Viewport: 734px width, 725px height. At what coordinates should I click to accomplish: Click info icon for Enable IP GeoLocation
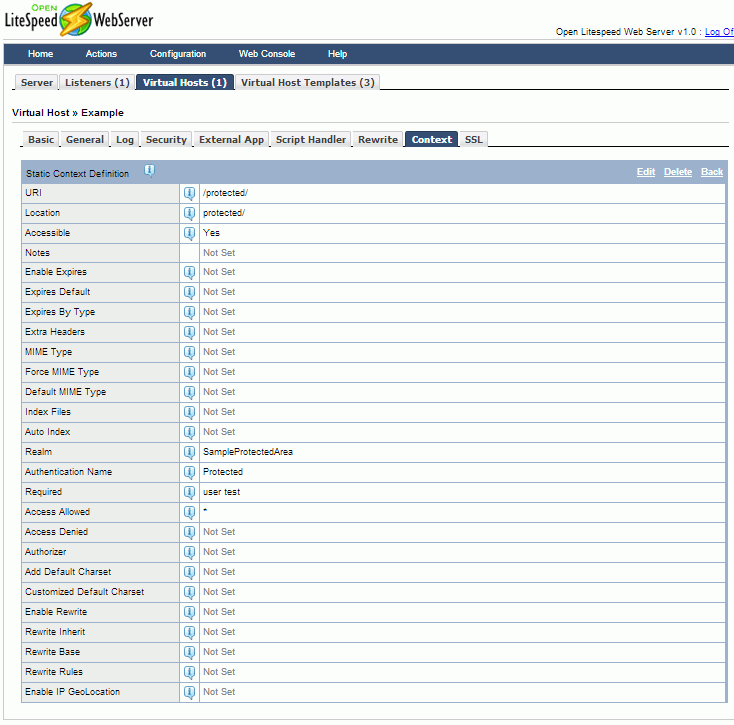click(x=189, y=692)
